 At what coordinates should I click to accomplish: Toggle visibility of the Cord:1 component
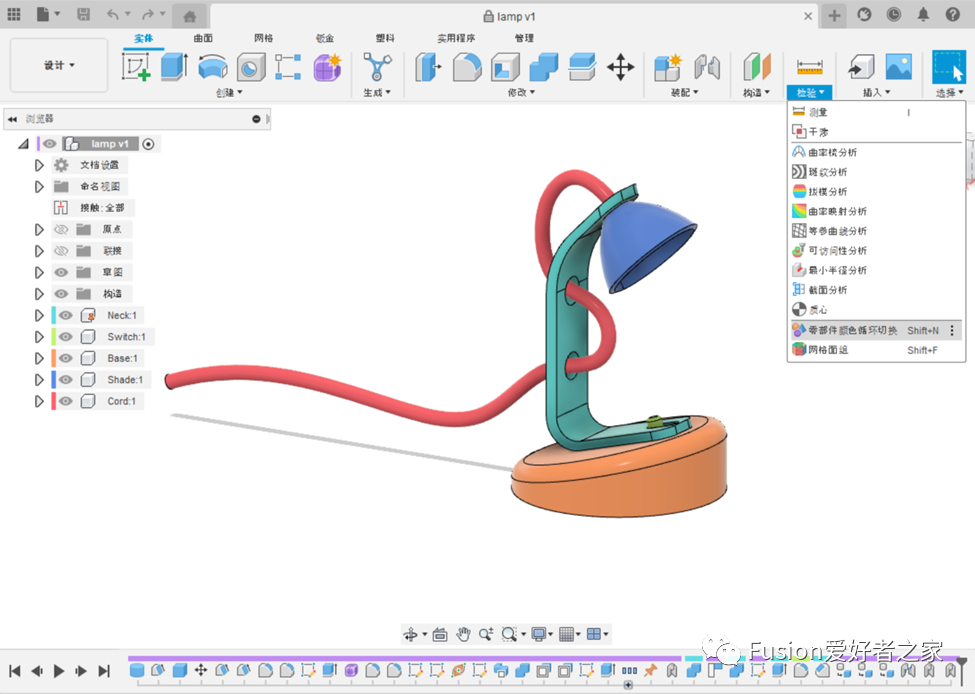[x=65, y=401]
